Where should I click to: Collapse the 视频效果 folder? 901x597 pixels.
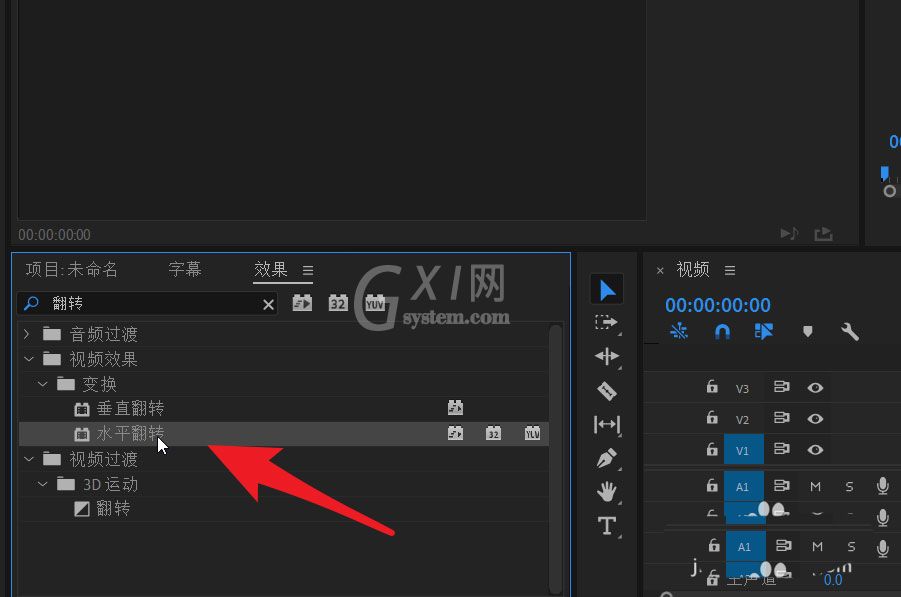coord(29,359)
